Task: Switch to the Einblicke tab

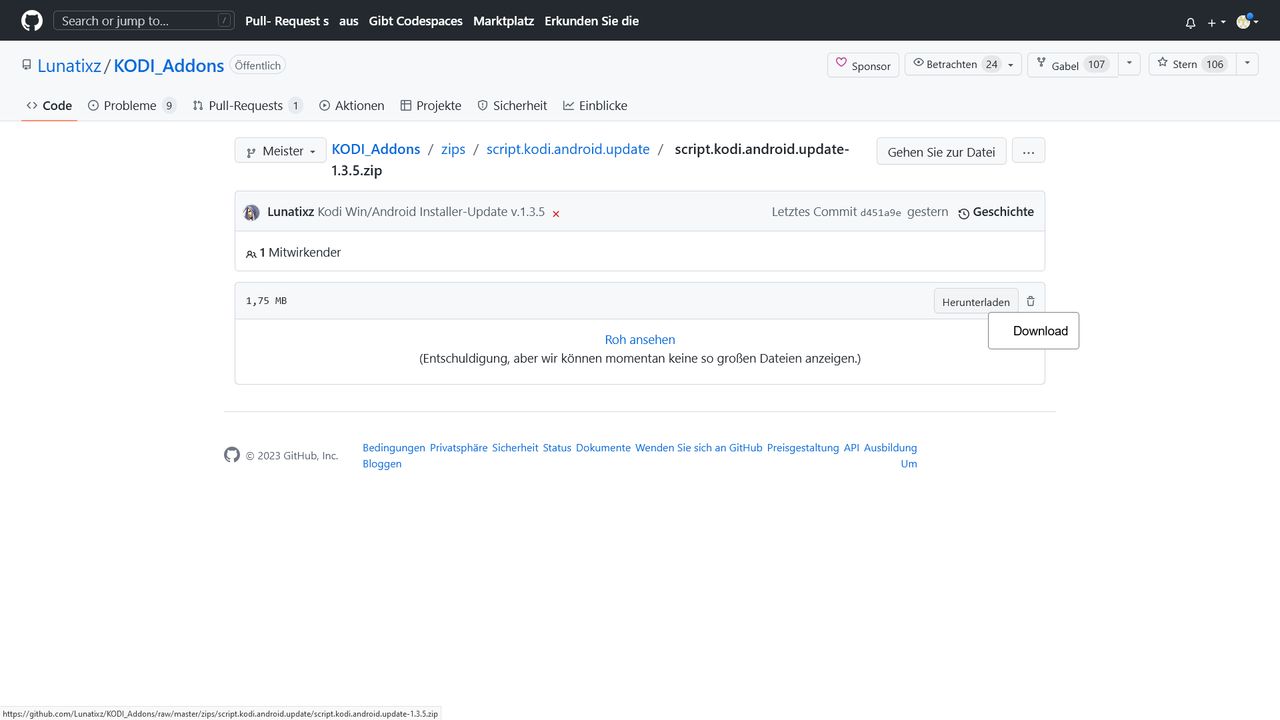Action: click(x=595, y=105)
